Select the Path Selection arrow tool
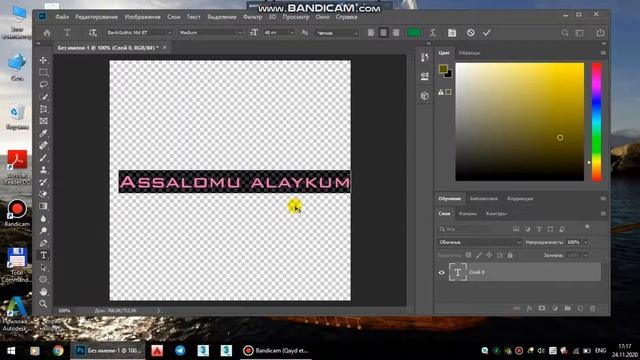The width and height of the screenshot is (640, 360). (43, 267)
